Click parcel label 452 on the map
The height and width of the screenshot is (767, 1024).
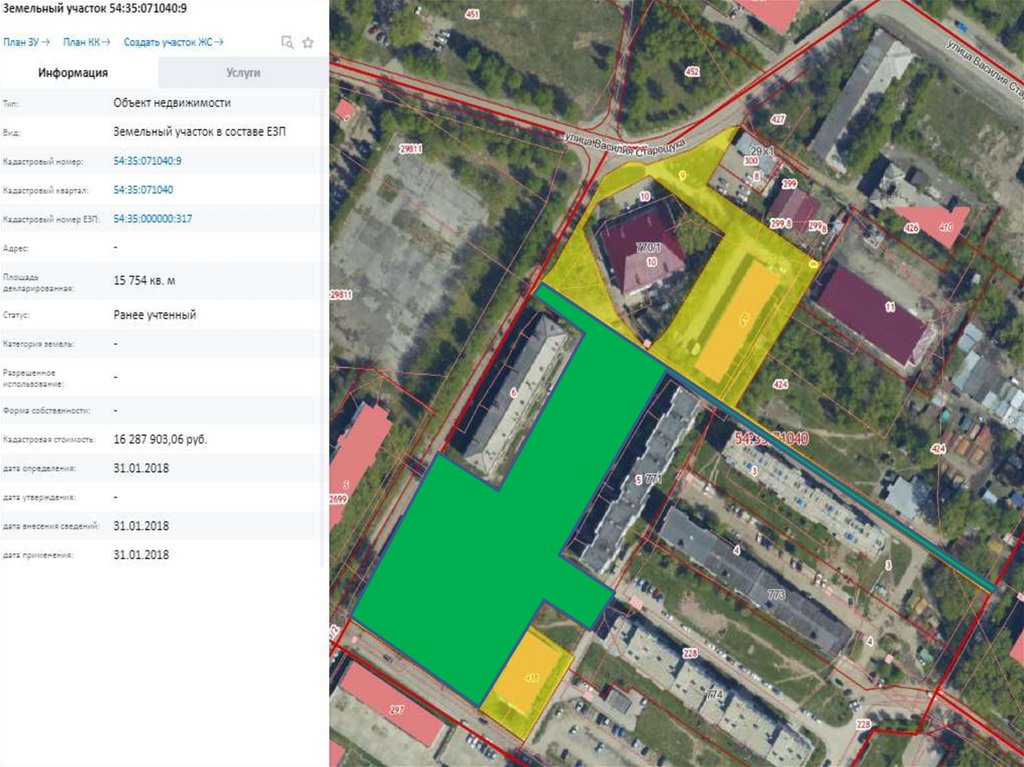point(692,71)
